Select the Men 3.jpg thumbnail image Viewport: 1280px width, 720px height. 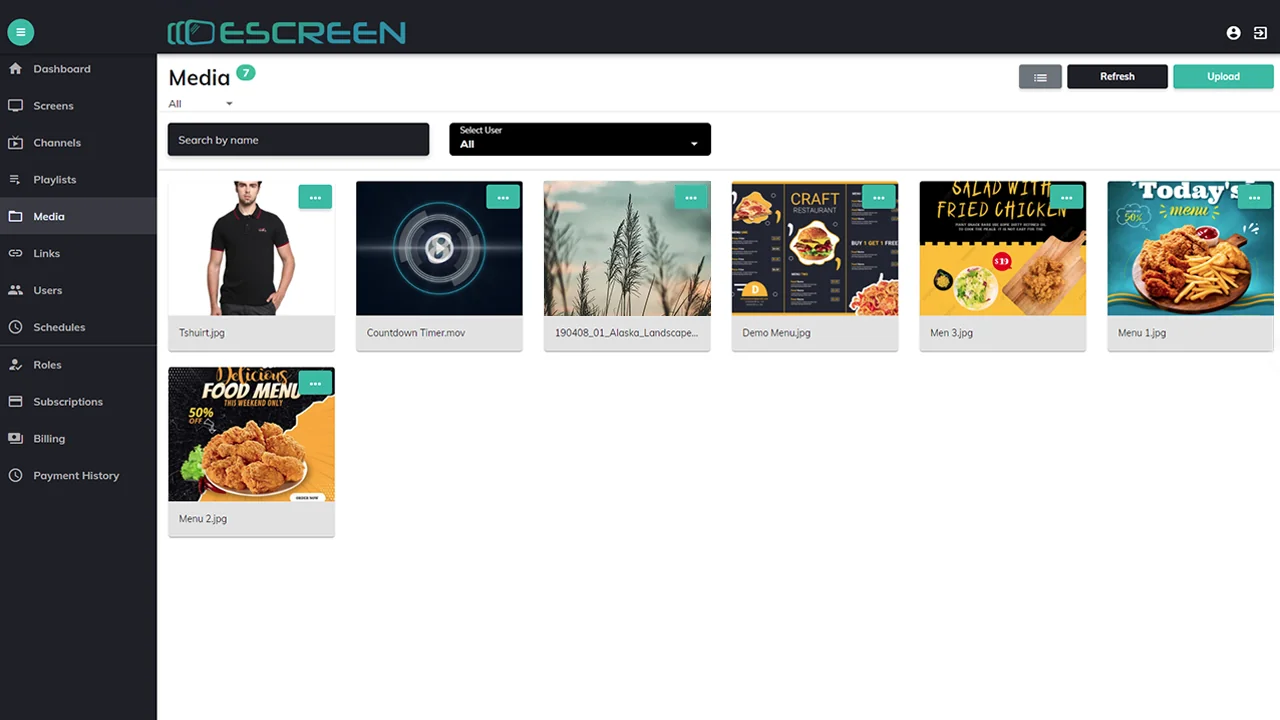(1003, 248)
